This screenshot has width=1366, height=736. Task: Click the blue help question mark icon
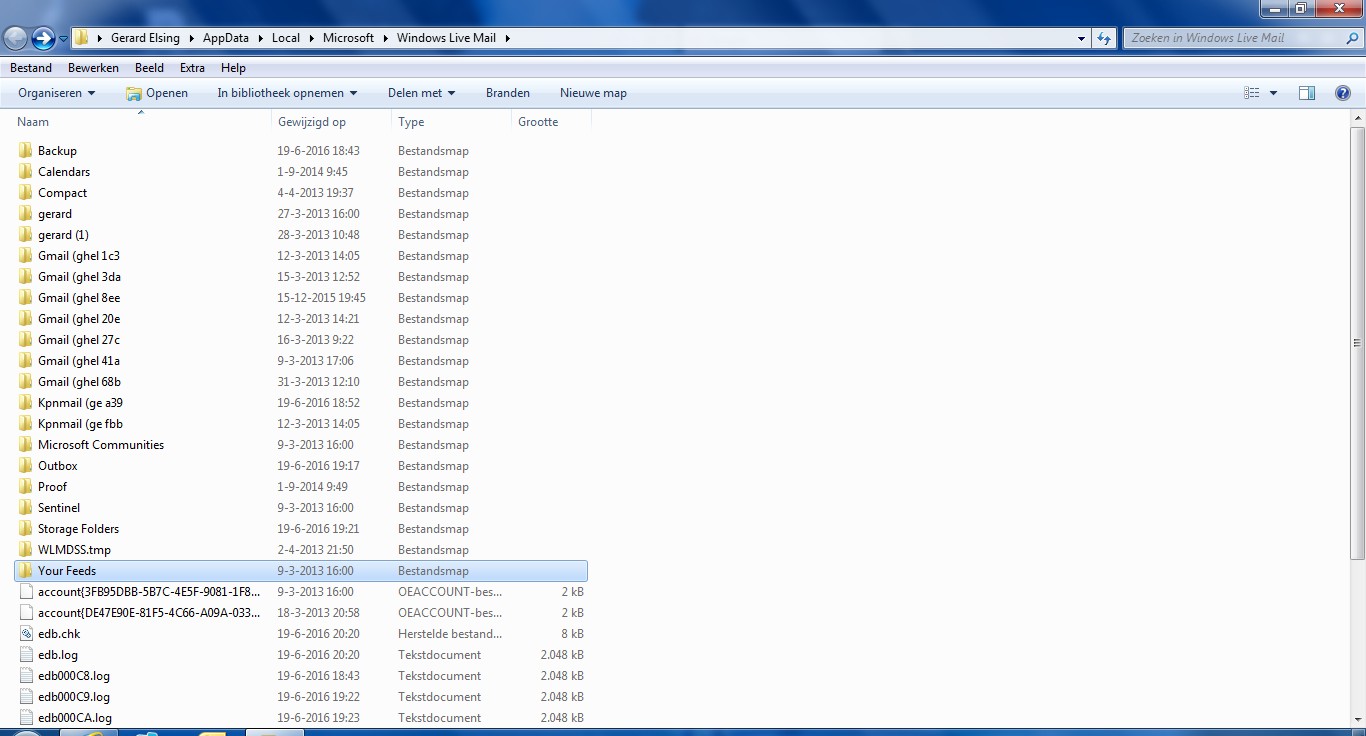coord(1343,93)
